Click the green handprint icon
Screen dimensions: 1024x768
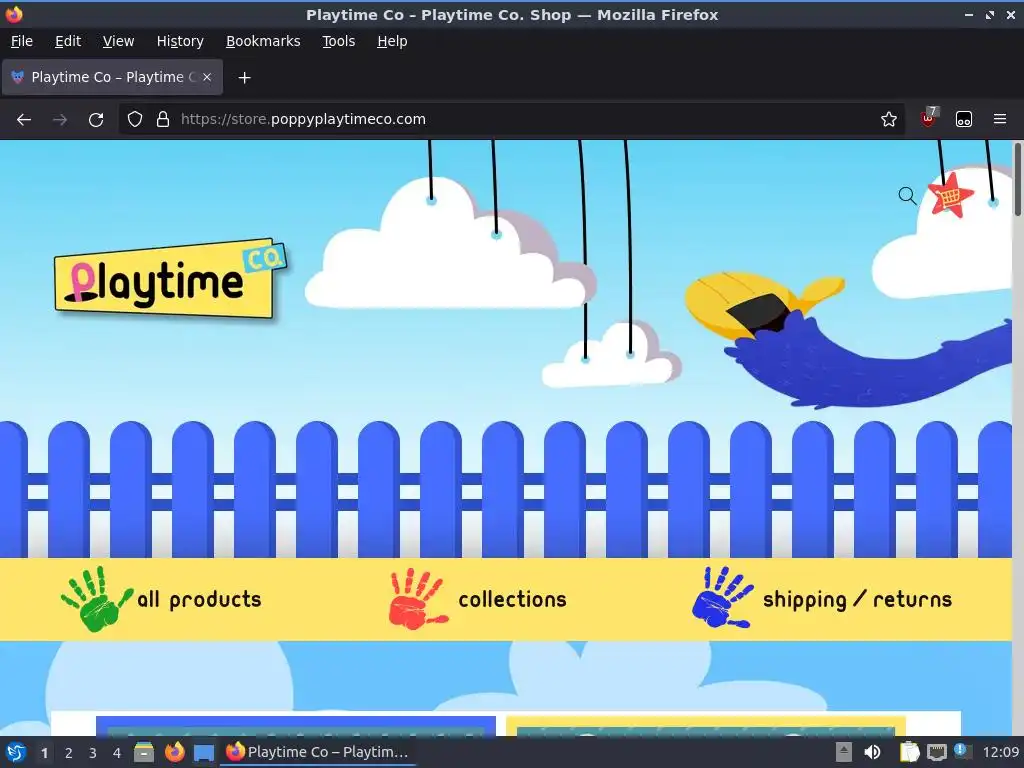(97, 598)
